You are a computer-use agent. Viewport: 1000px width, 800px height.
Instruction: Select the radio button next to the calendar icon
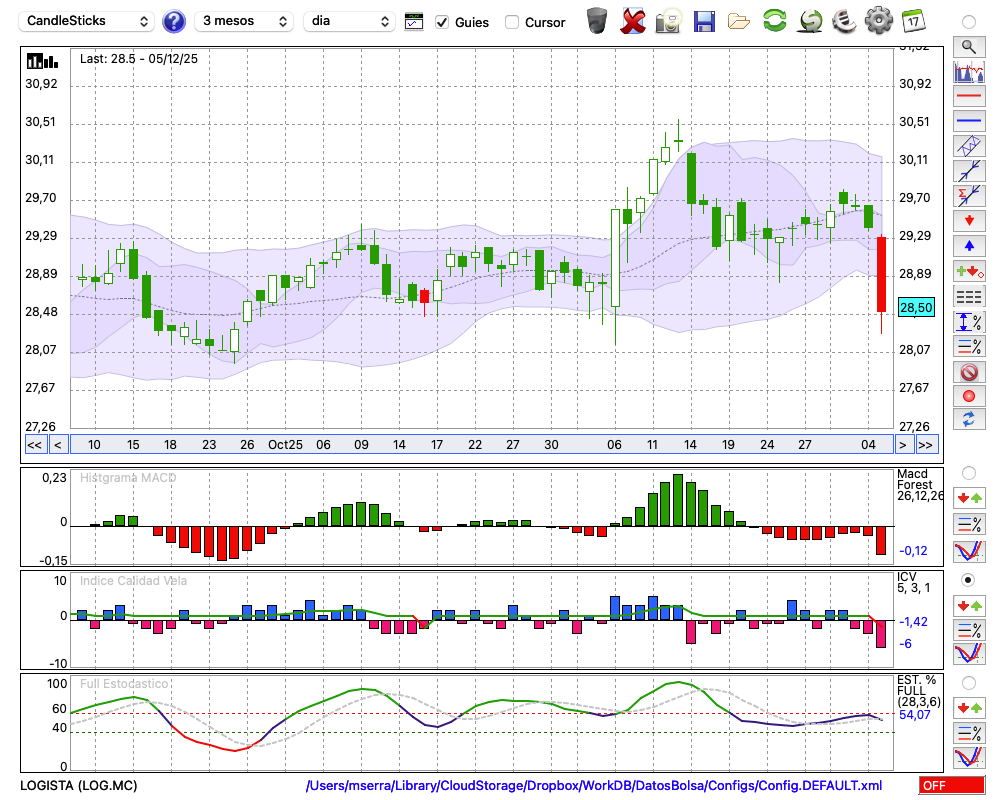coord(969,22)
